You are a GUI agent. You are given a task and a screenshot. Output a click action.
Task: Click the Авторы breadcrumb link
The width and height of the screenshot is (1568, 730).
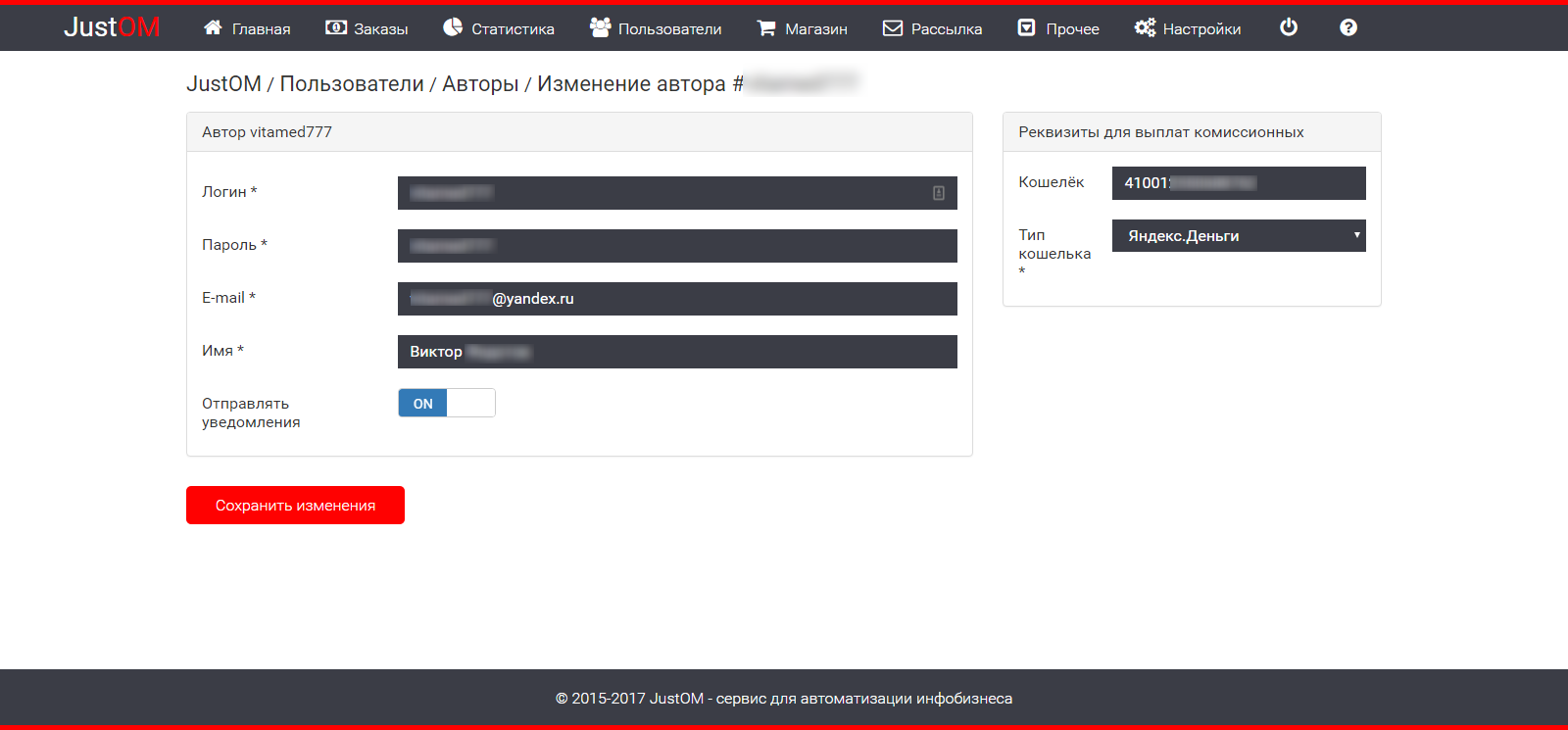point(480,84)
